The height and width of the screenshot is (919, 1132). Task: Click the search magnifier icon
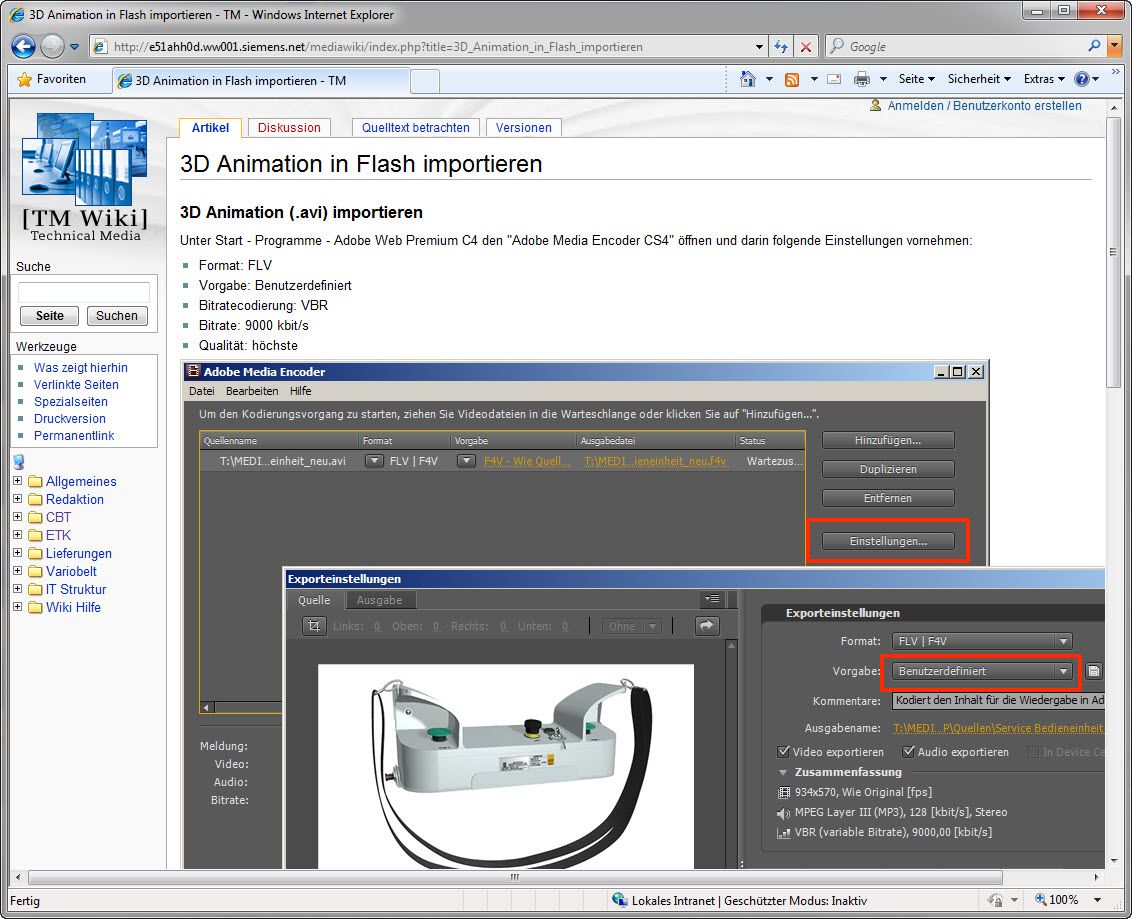tap(1094, 46)
